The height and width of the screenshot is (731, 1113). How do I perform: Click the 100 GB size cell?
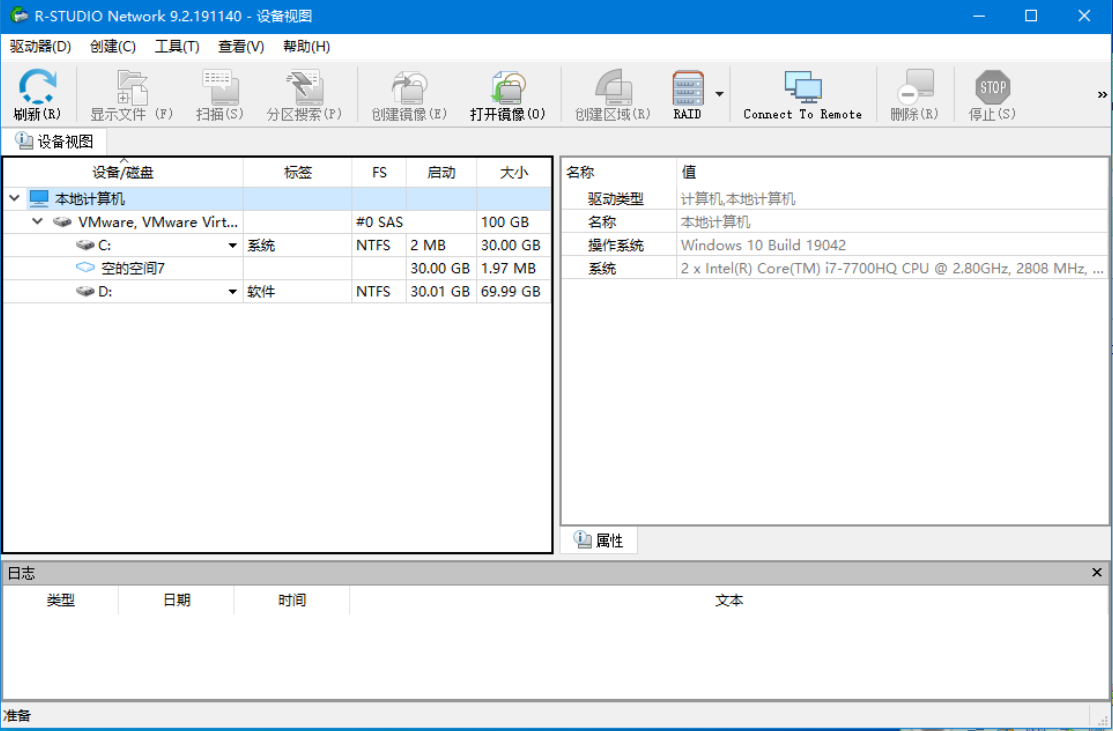pos(514,222)
